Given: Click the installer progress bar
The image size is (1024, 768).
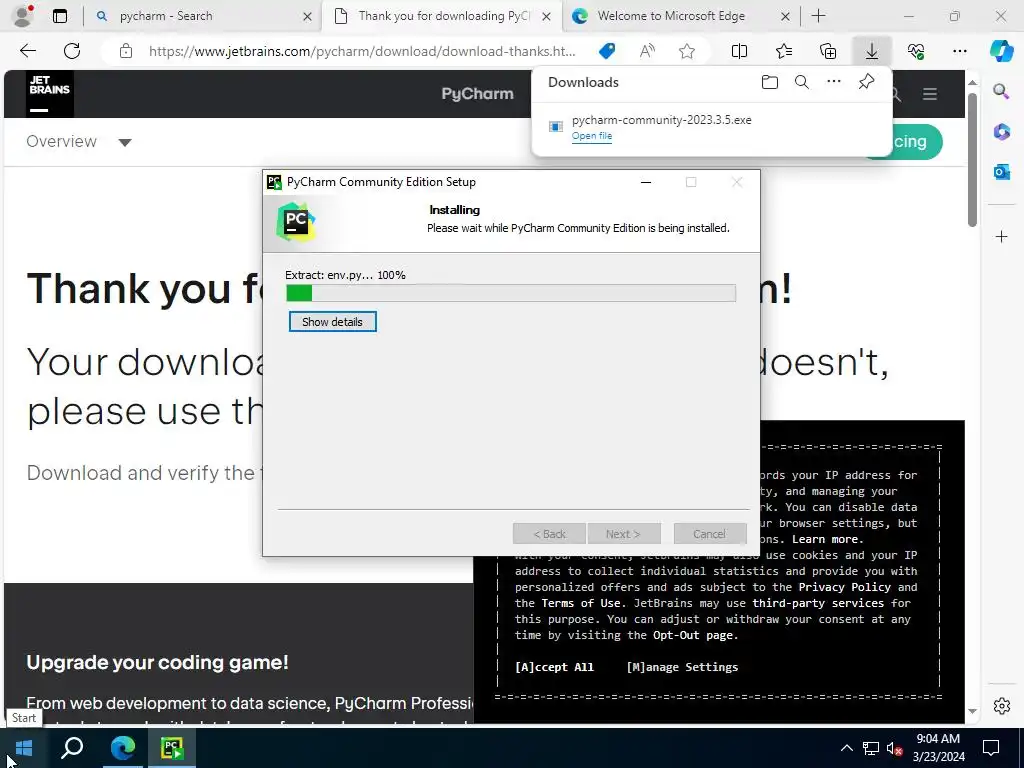Looking at the screenshot, I should (511, 293).
